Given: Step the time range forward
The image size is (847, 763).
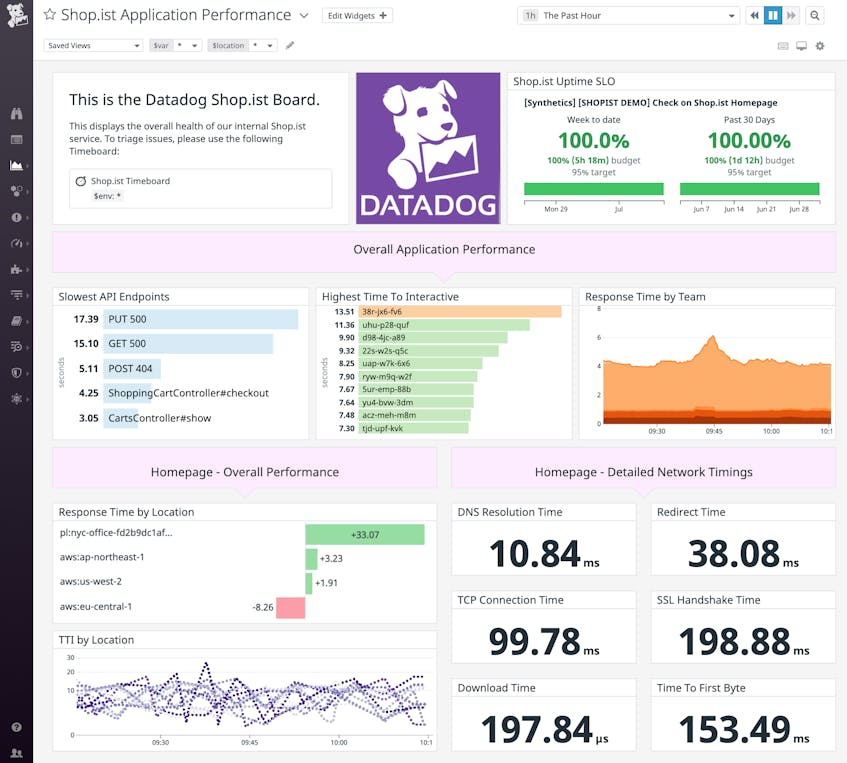Looking at the screenshot, I should (x=791, y=16).
